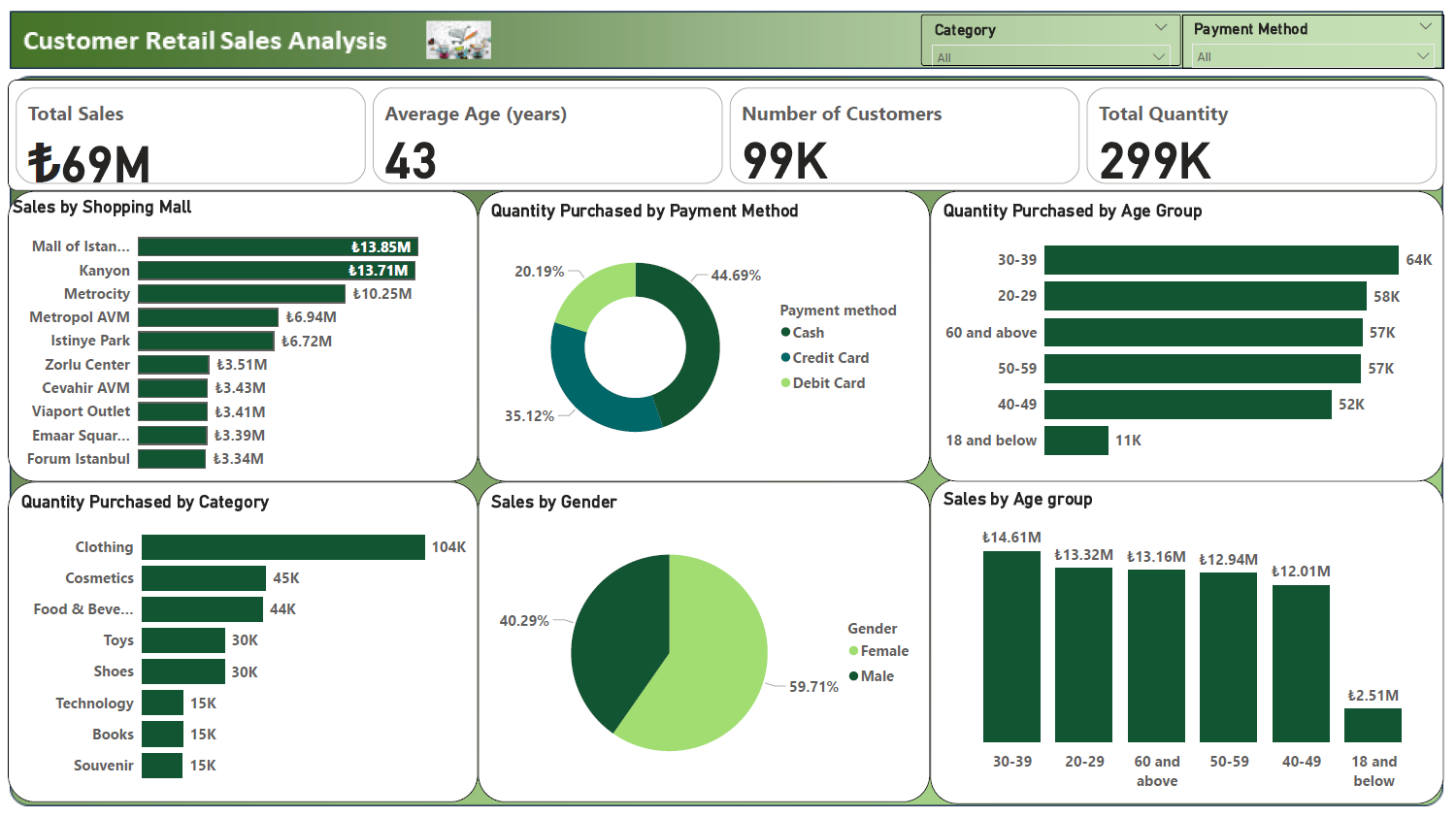
Task: Click the Credit Card legend marker dot
Action: click(x=785, y=357)
